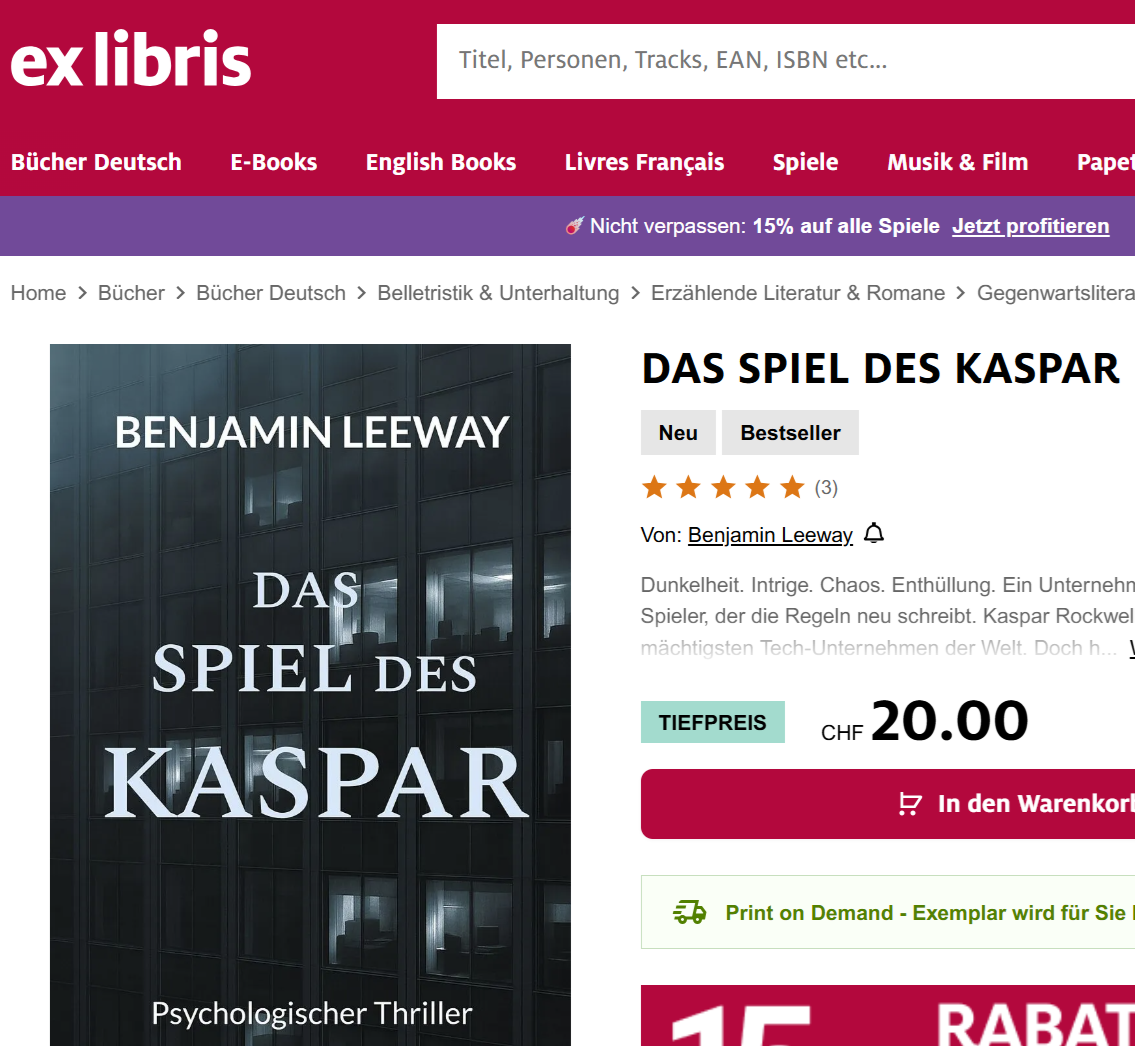This screenshot has height=1046, width=1135.
Task: Open Erzählende Literatur & Romane breadcrumb
Action: click(x=798, y=293)
